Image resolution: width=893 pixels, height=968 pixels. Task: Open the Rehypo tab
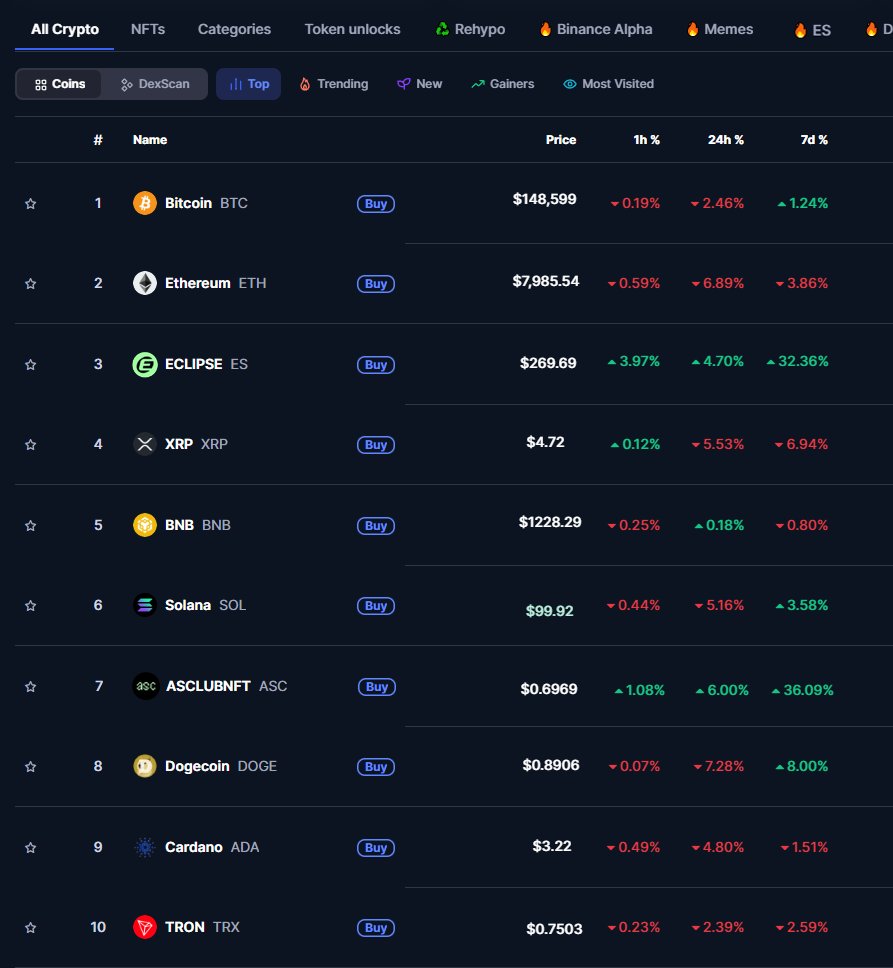point(470,30)
